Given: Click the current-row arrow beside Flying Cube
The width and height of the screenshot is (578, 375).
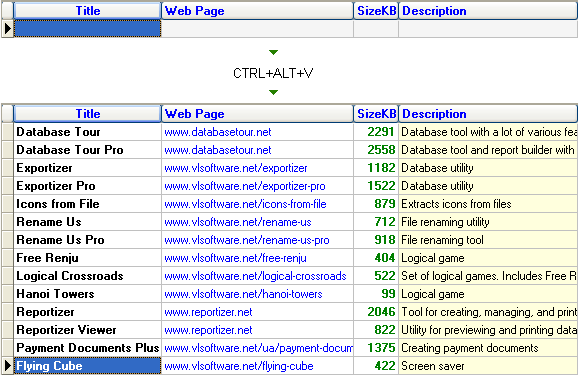Looking at the screenshot, I should (7, 366).
